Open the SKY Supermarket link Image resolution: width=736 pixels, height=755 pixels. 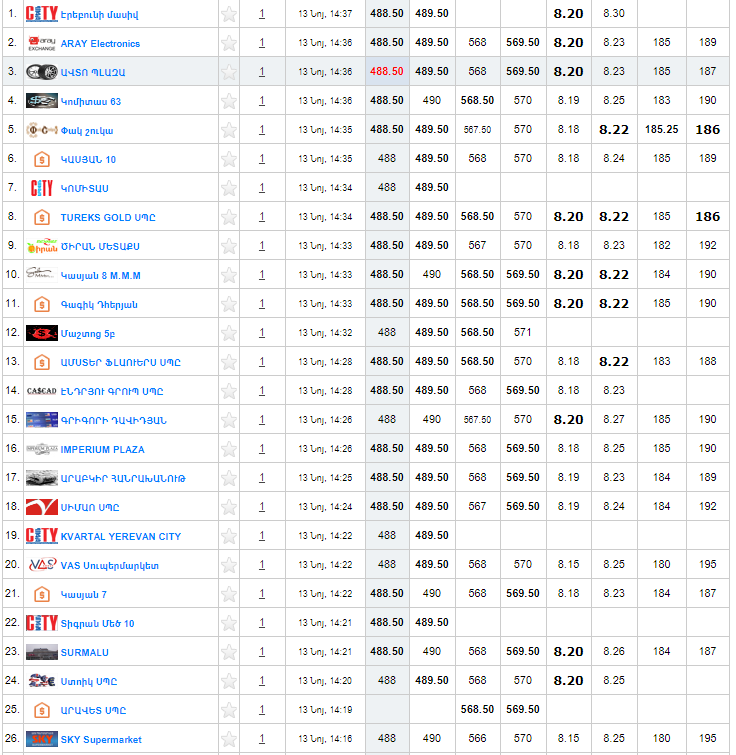point(101,740)
